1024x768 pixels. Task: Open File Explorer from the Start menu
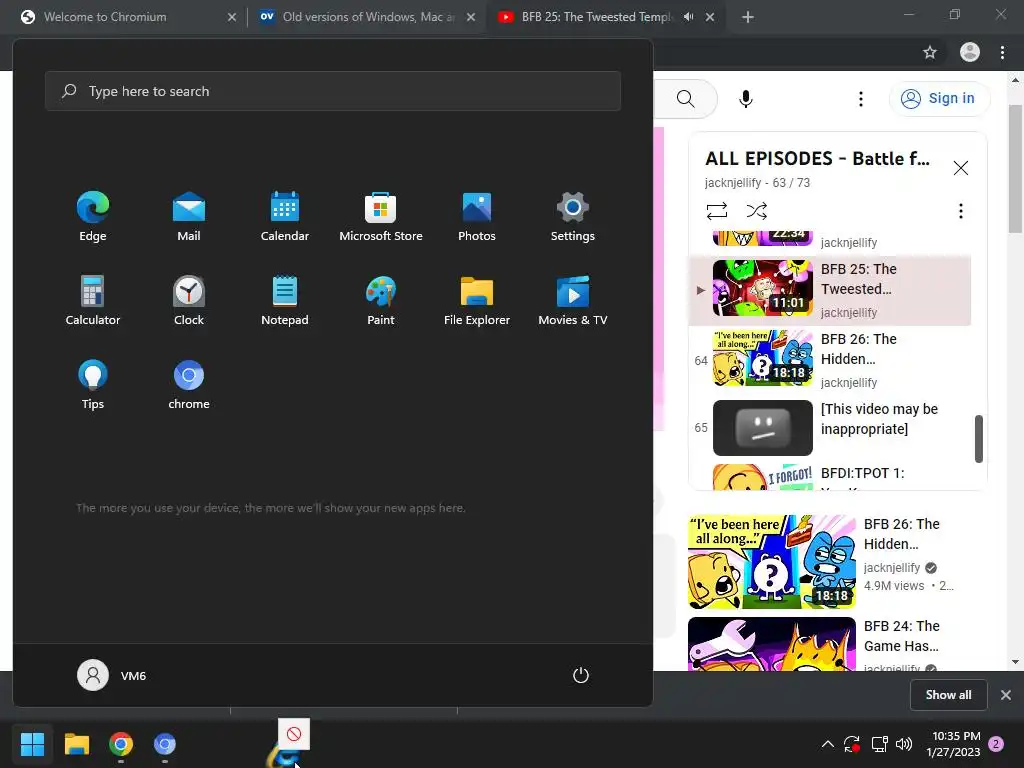tap(477, 300)
